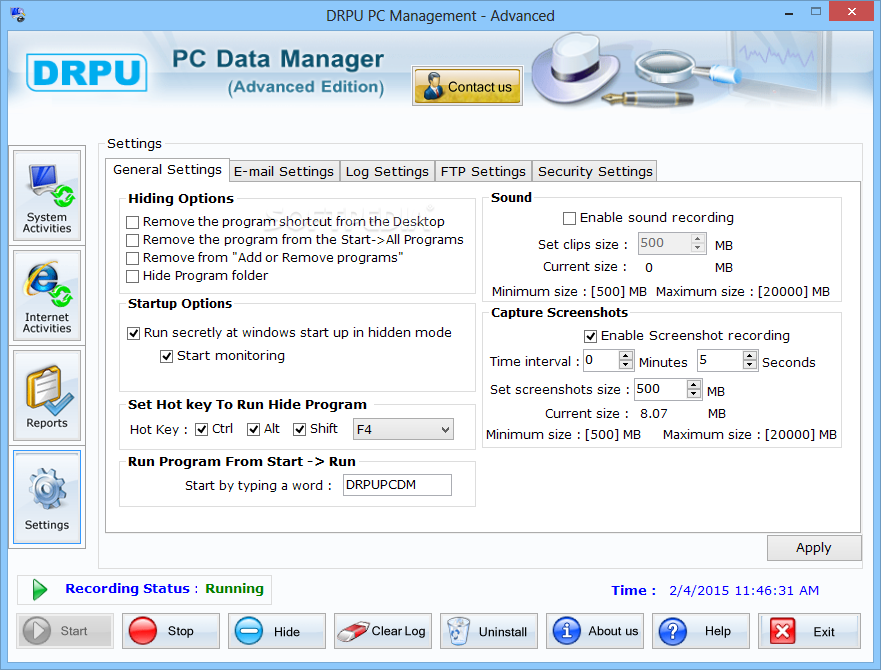Switch to E-mail Settings tab
The height and width of the screenshot is (670, 881).
pyautogui.click(x=284, y=171)
